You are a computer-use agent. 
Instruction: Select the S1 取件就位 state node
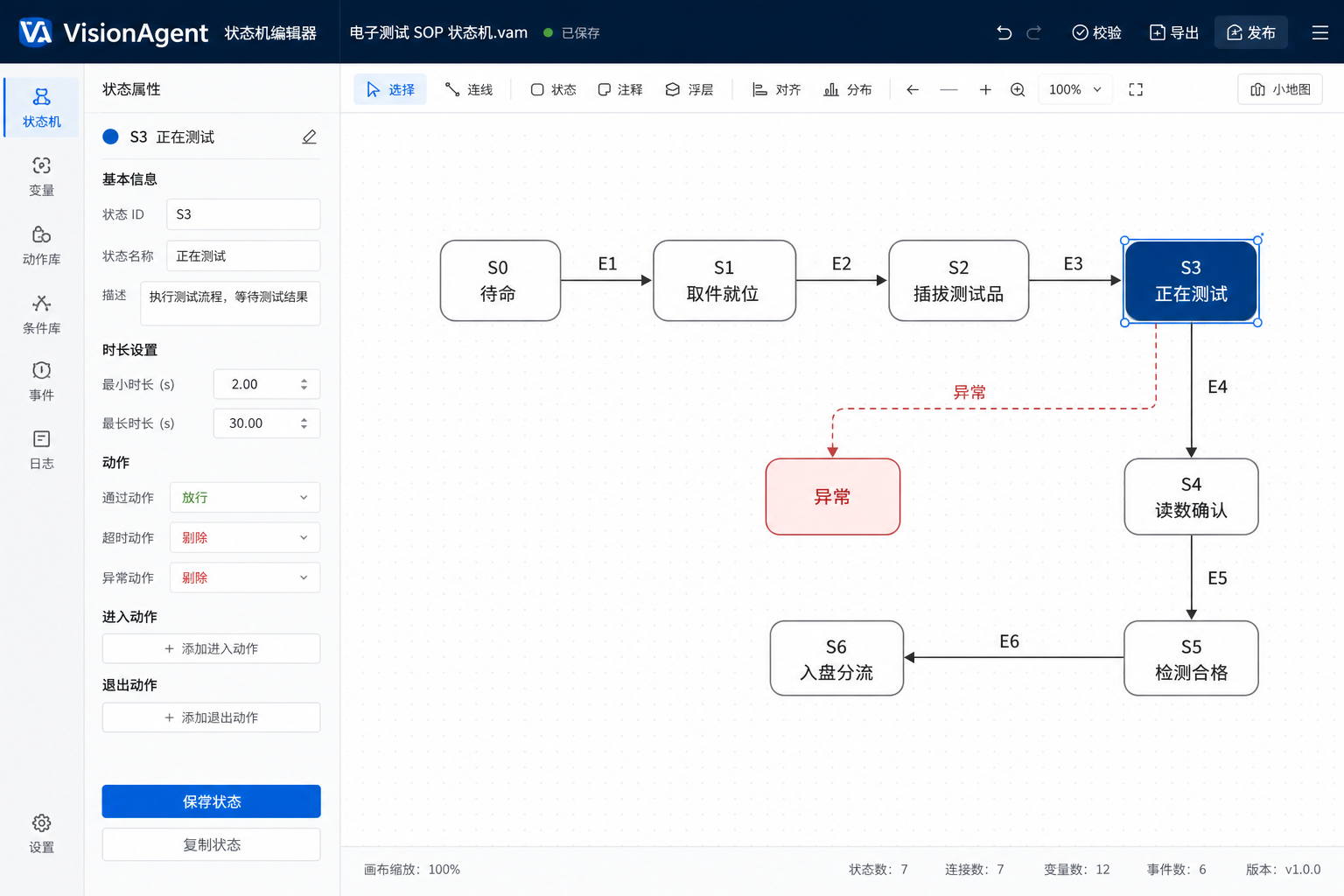[724, 281]
